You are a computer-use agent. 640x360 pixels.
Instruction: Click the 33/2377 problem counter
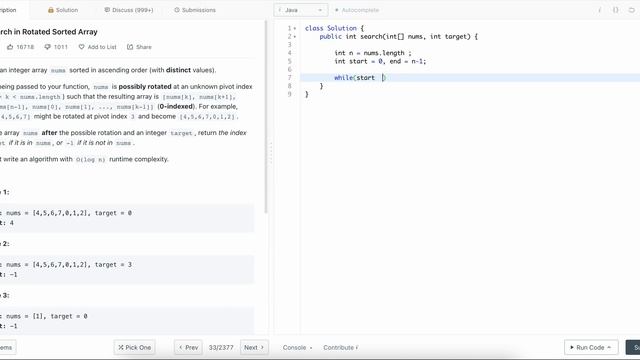coord(221,347)
